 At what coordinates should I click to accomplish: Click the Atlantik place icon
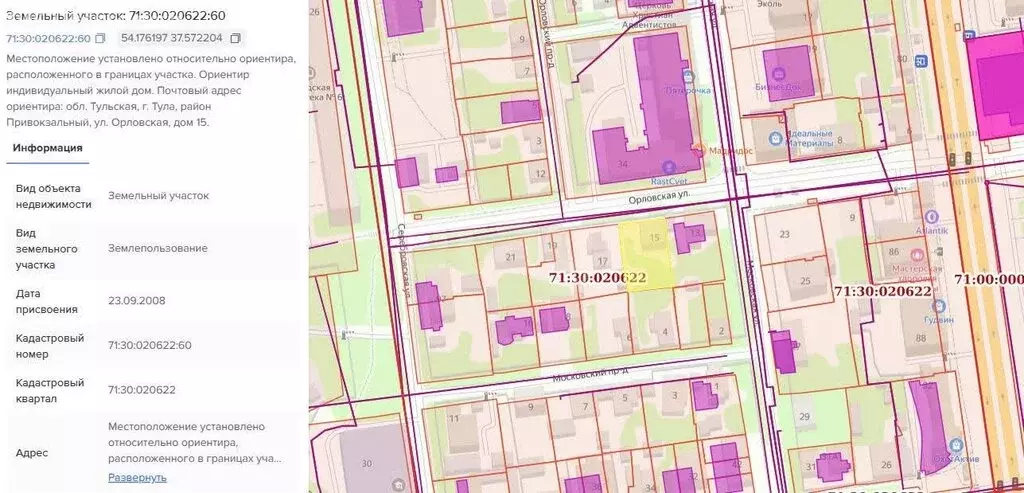[932, 217]
